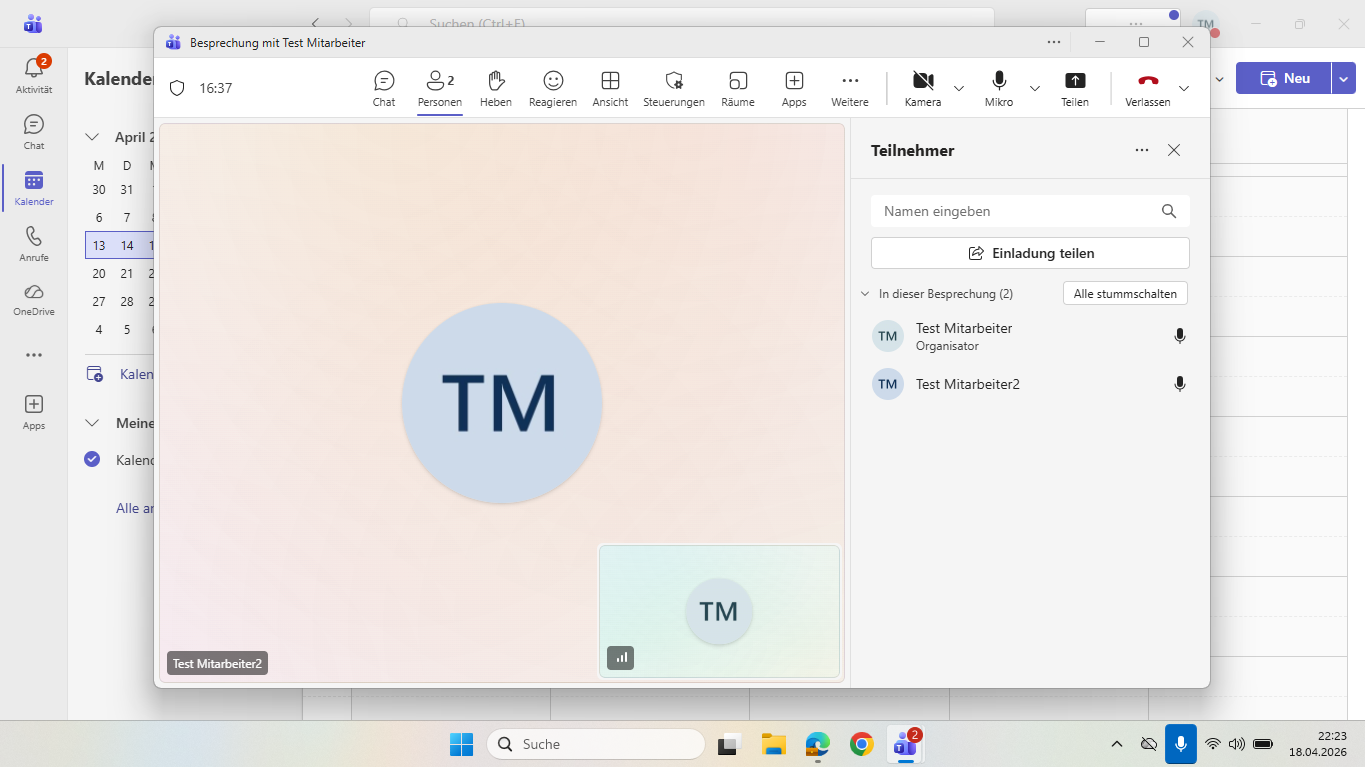Image resolution: width=1365 pixels, height=767 pixels.
Task: Toggle the Mikro microphone mute
Action: click(x=998, y=88)
